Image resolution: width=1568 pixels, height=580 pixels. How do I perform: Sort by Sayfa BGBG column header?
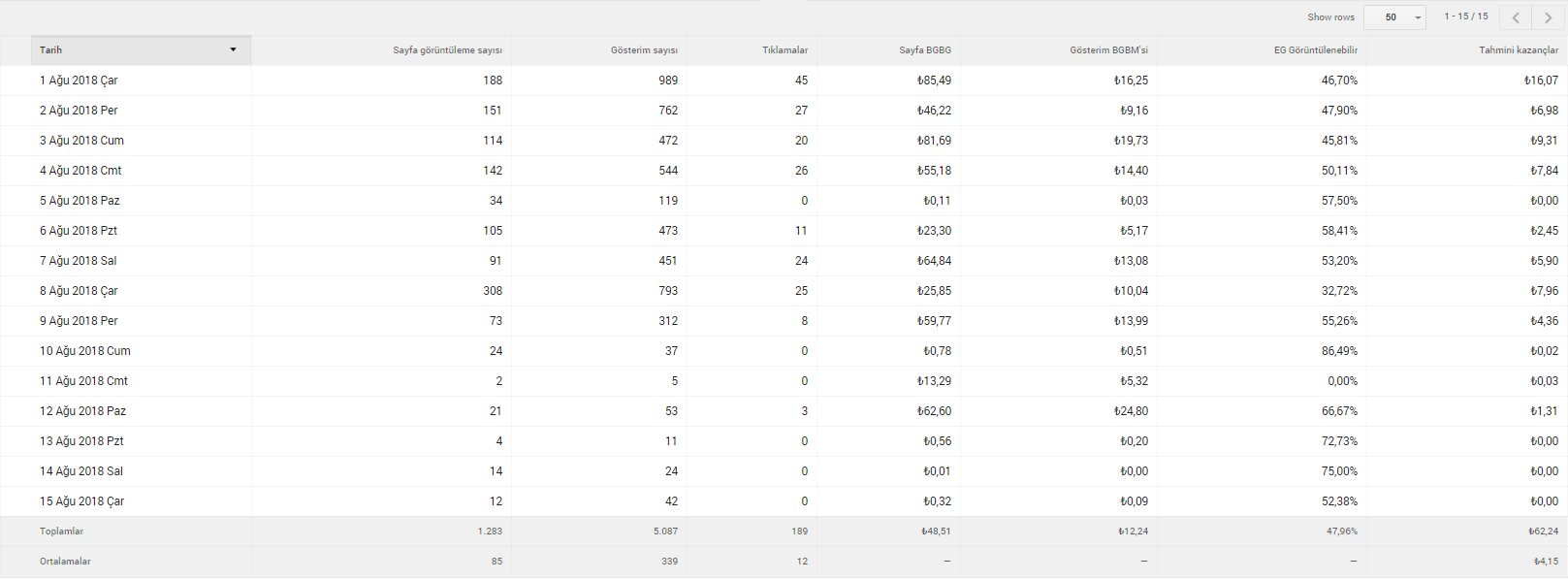[x=925, y=50]
